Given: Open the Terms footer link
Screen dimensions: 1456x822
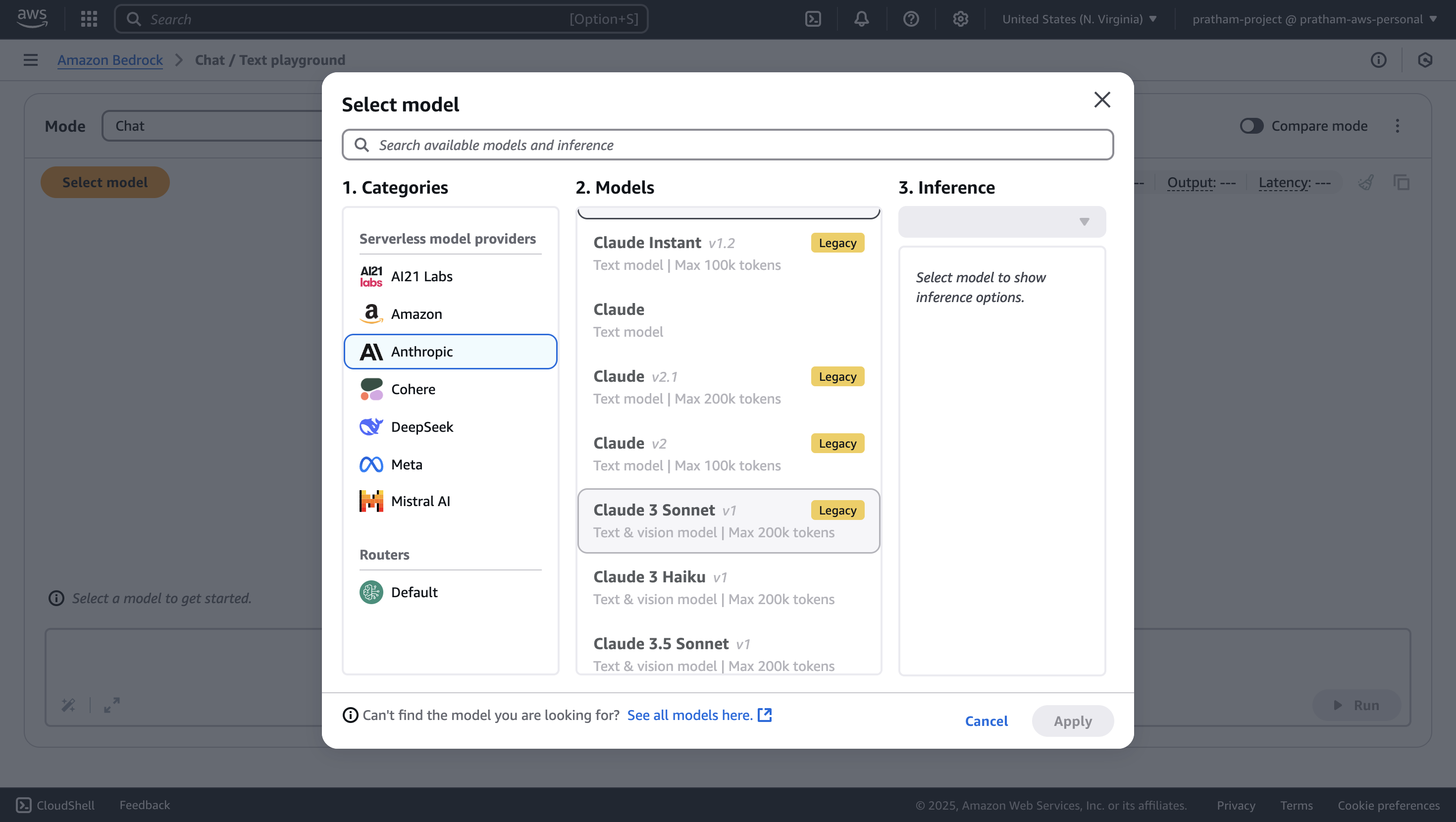Looking at the screenshot, I should [1297, 806].
